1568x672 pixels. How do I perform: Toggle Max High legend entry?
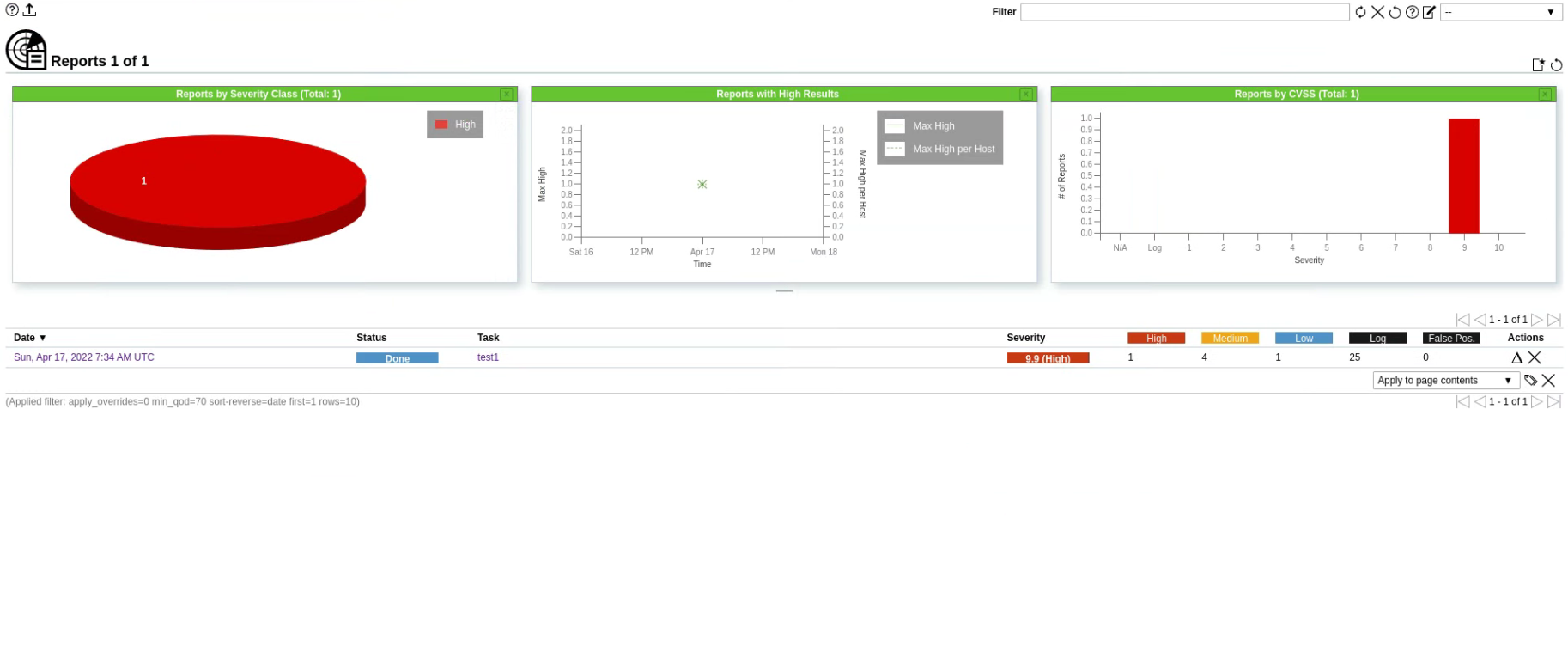tap(921, 125)
